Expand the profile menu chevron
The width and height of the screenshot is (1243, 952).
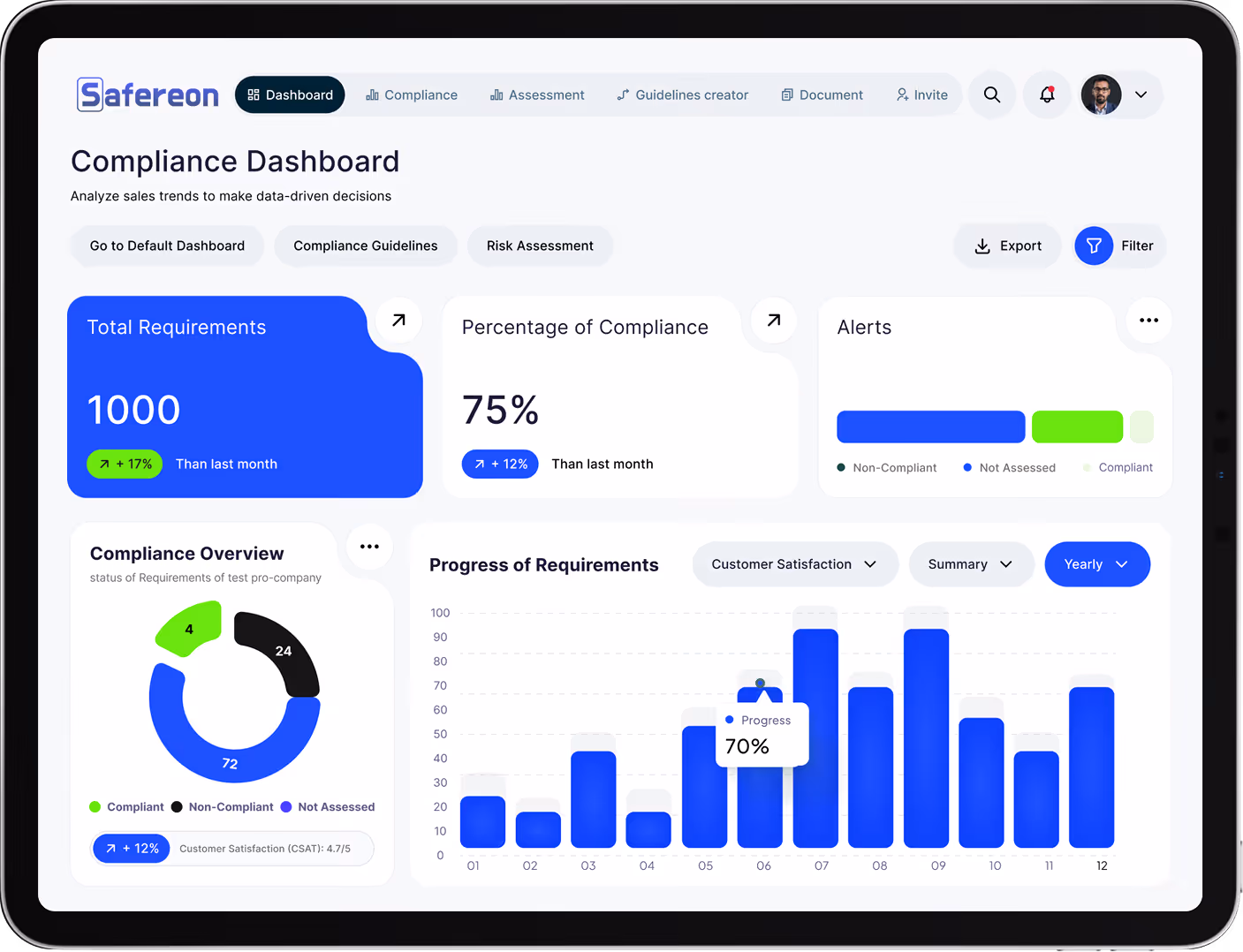(1141, 94)
